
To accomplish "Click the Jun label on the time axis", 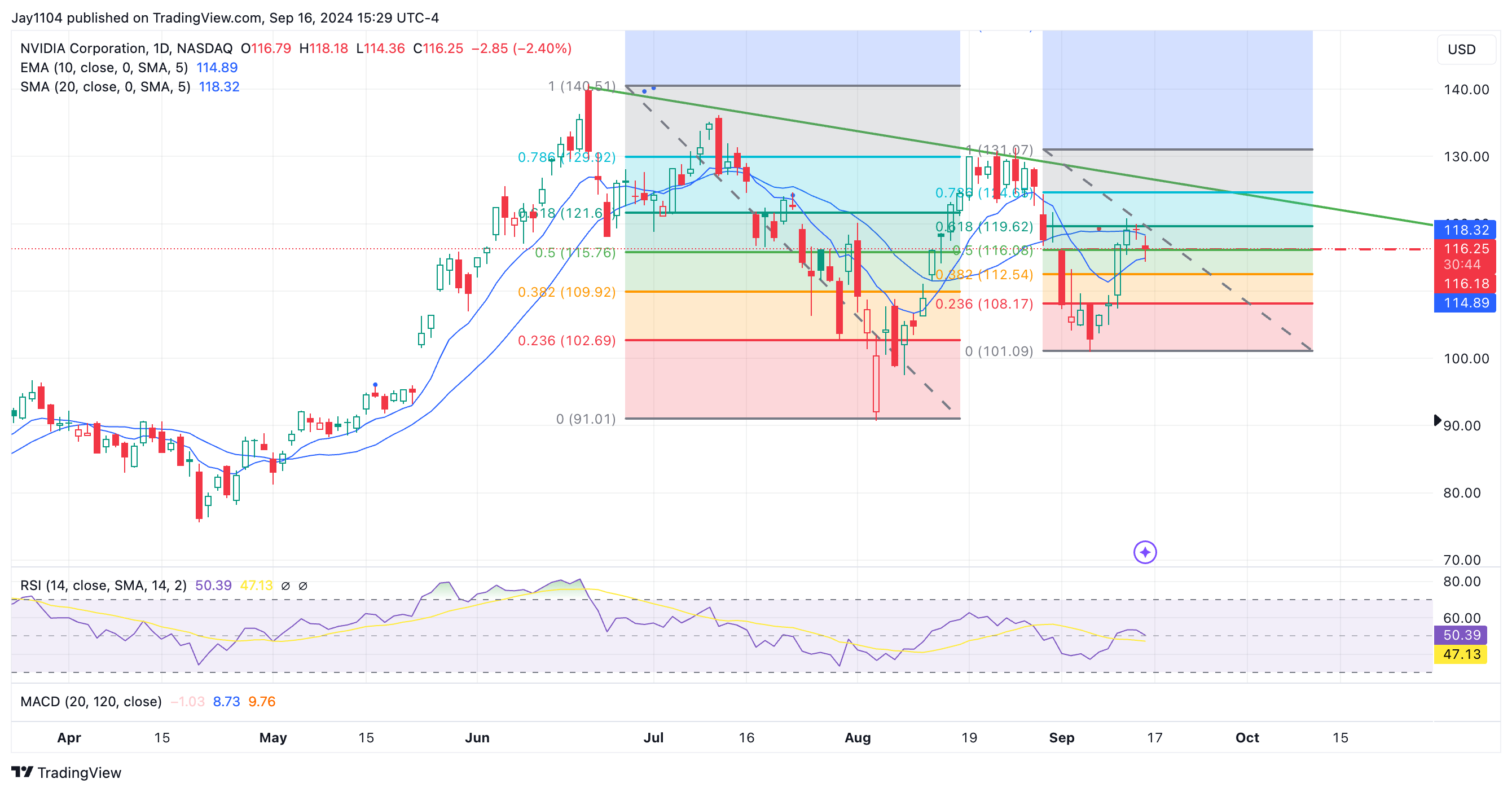I will [x=477, y=737].
